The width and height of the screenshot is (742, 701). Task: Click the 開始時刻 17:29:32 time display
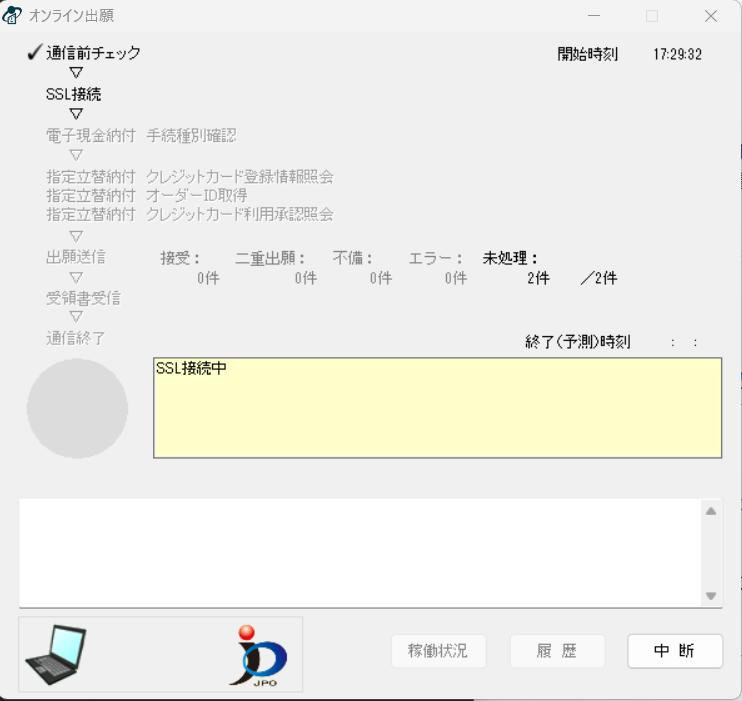677,54
